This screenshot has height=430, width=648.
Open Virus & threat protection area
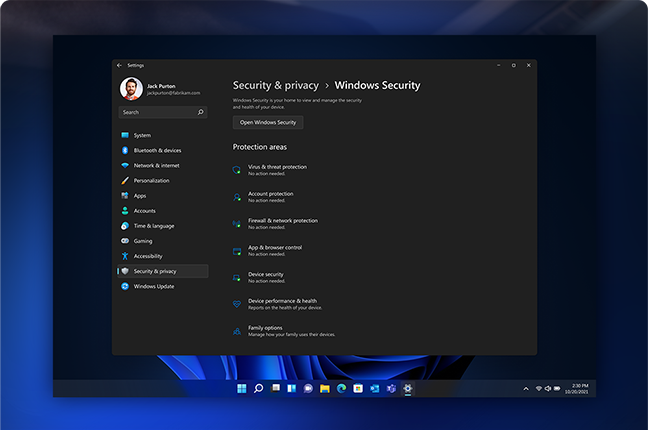click(x=270, y=170)
